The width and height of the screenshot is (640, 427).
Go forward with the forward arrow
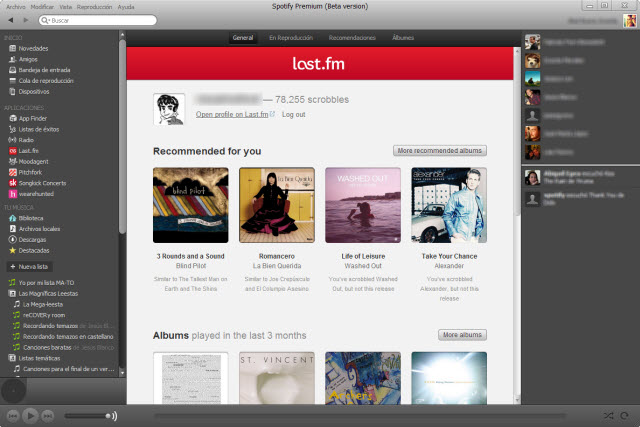pyautogui.click(x=26, y=20)
